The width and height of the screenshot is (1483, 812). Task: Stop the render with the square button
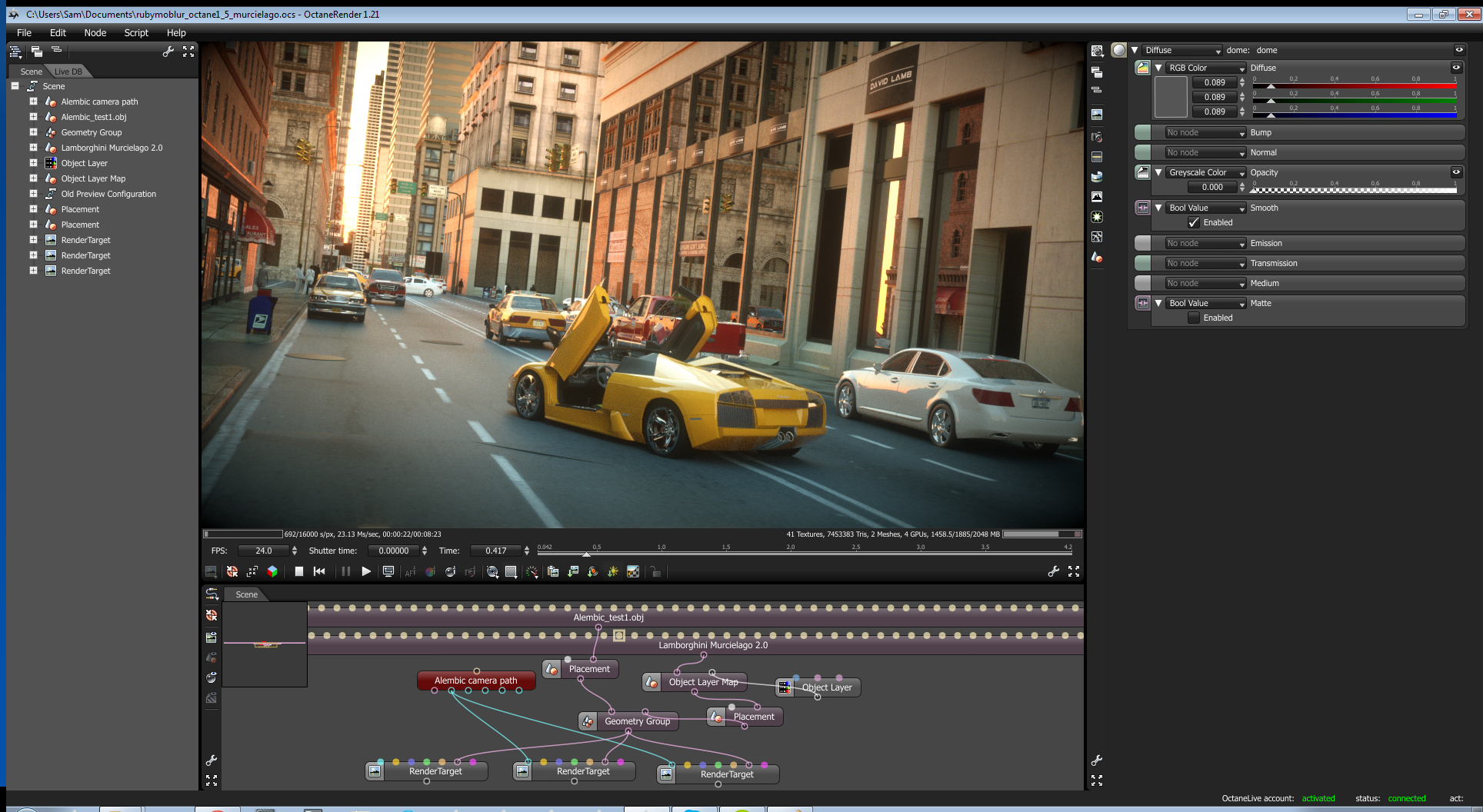point(299,571)
